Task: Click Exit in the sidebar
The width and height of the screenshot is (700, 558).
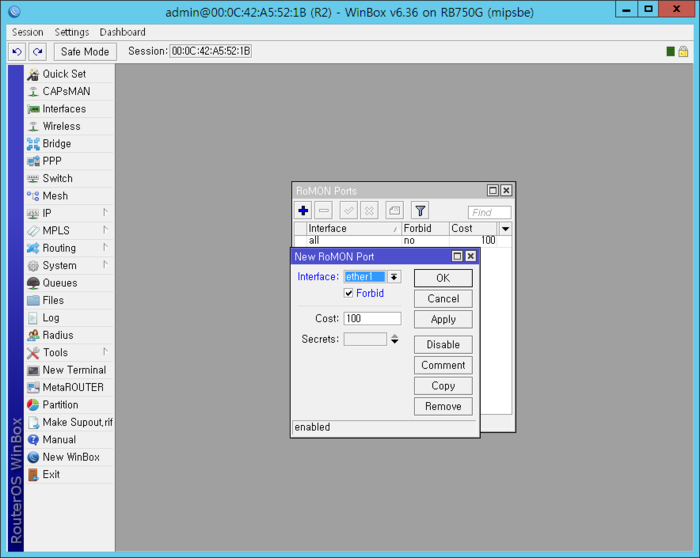Action: pos(69,475)
